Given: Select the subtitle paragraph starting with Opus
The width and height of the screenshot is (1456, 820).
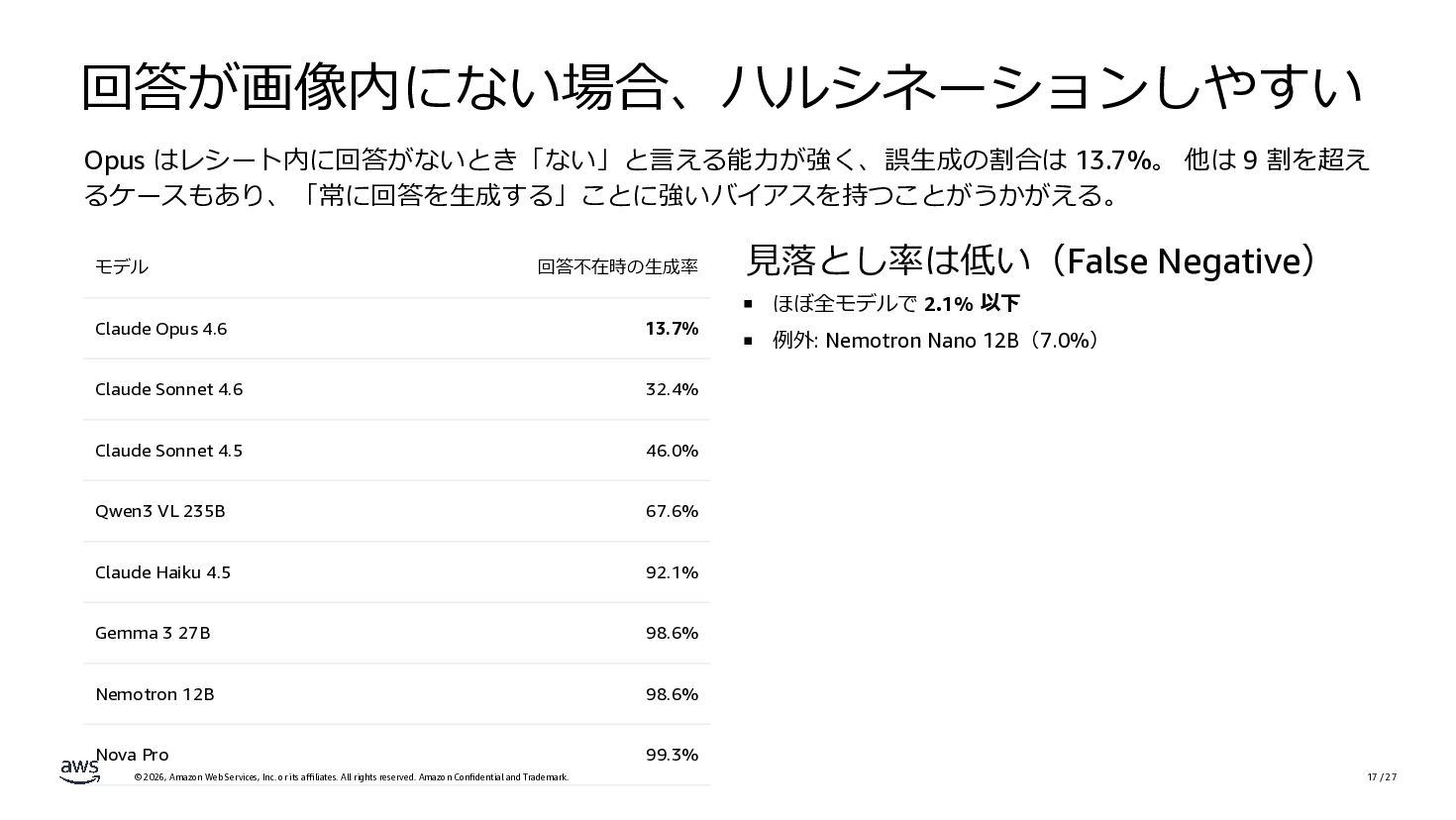Looking at the screenshot, I should (726, 177).
